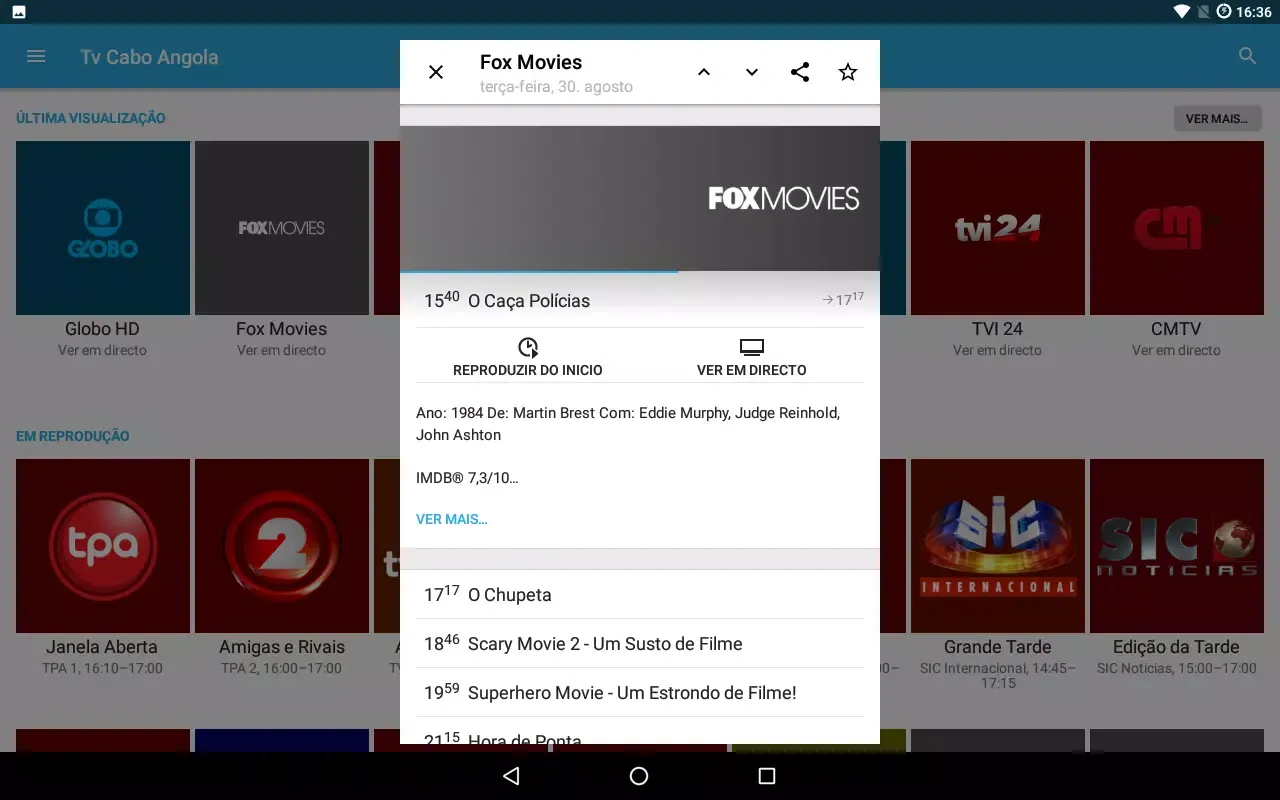Open search in the top bar
This screenshot has width=1280, height=800.
(1247, 57)
